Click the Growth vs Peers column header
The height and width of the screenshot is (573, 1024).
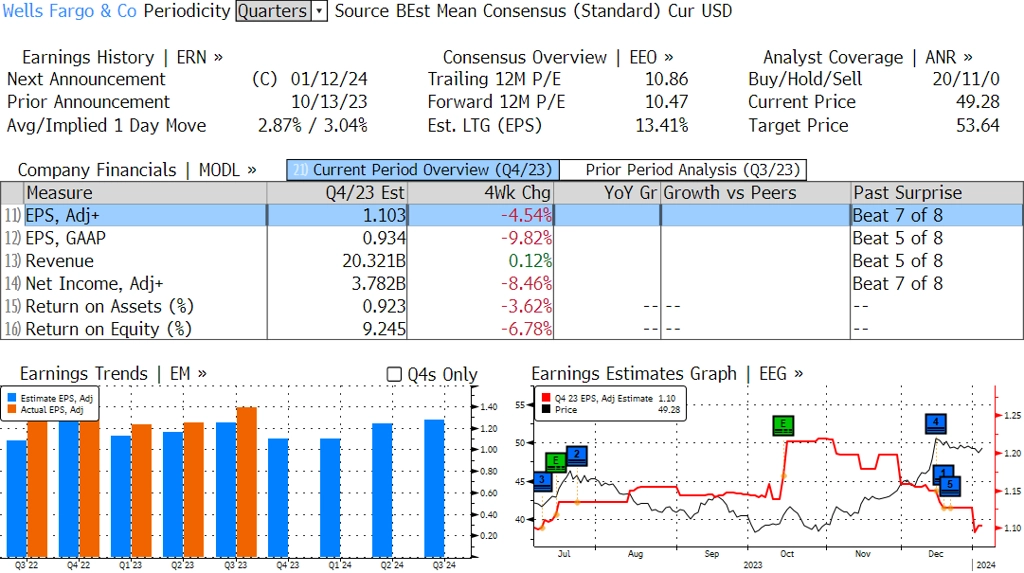pos(756,193)
